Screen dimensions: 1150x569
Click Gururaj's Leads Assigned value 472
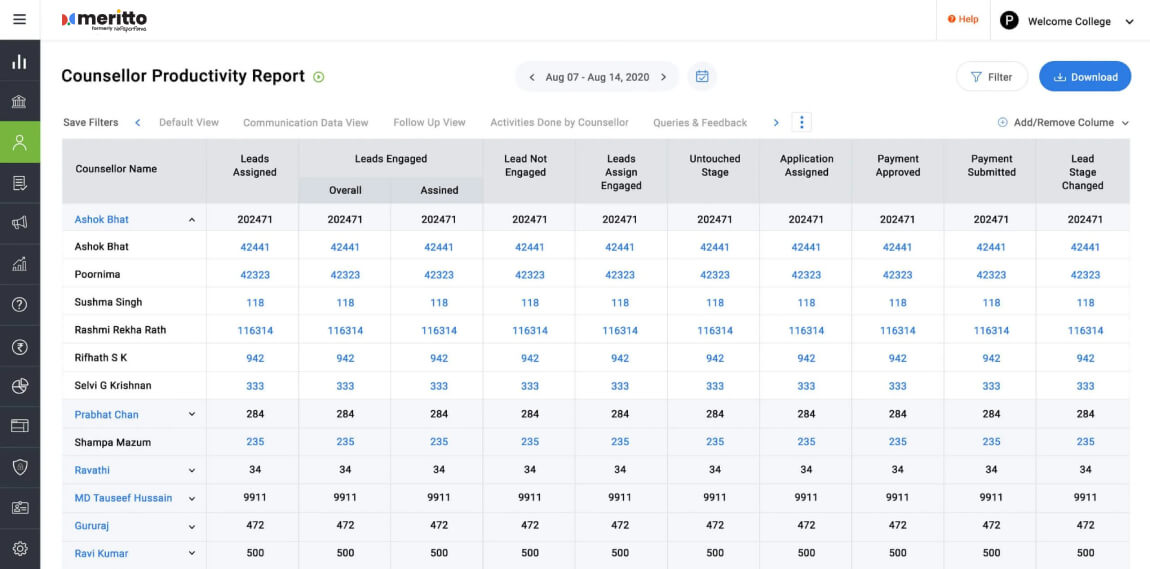point(255,526)
